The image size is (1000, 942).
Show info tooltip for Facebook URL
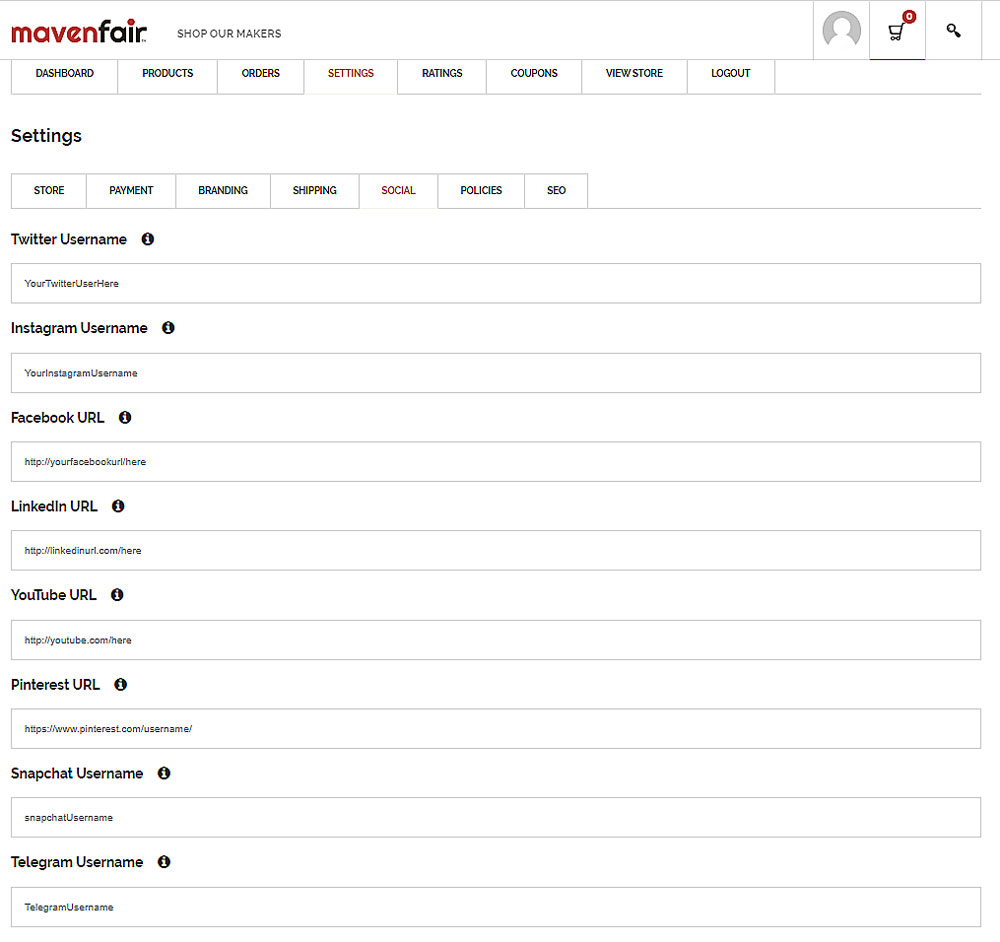click(x=125, y=418)
